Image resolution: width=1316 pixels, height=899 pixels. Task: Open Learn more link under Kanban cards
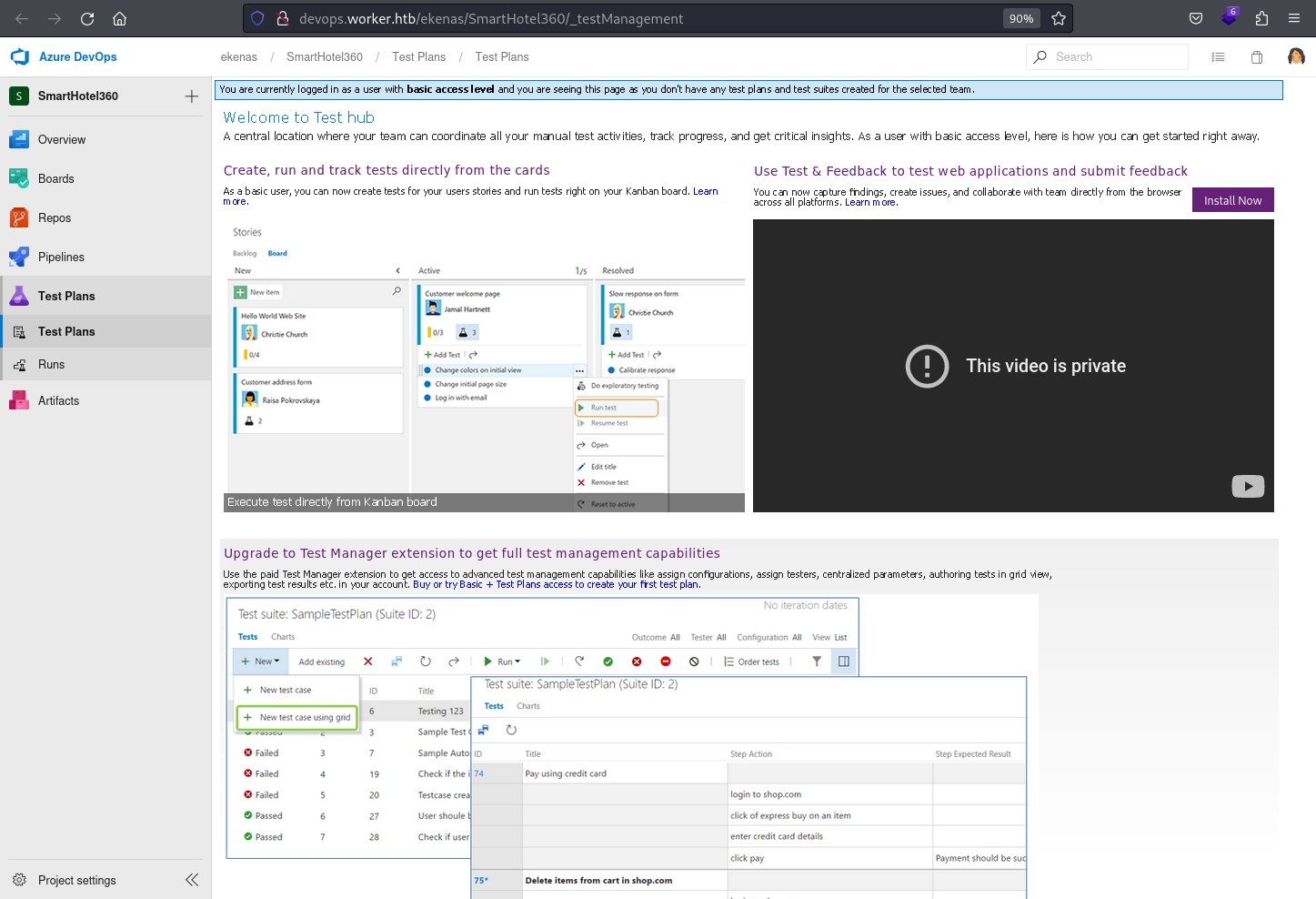coord(705,191)
